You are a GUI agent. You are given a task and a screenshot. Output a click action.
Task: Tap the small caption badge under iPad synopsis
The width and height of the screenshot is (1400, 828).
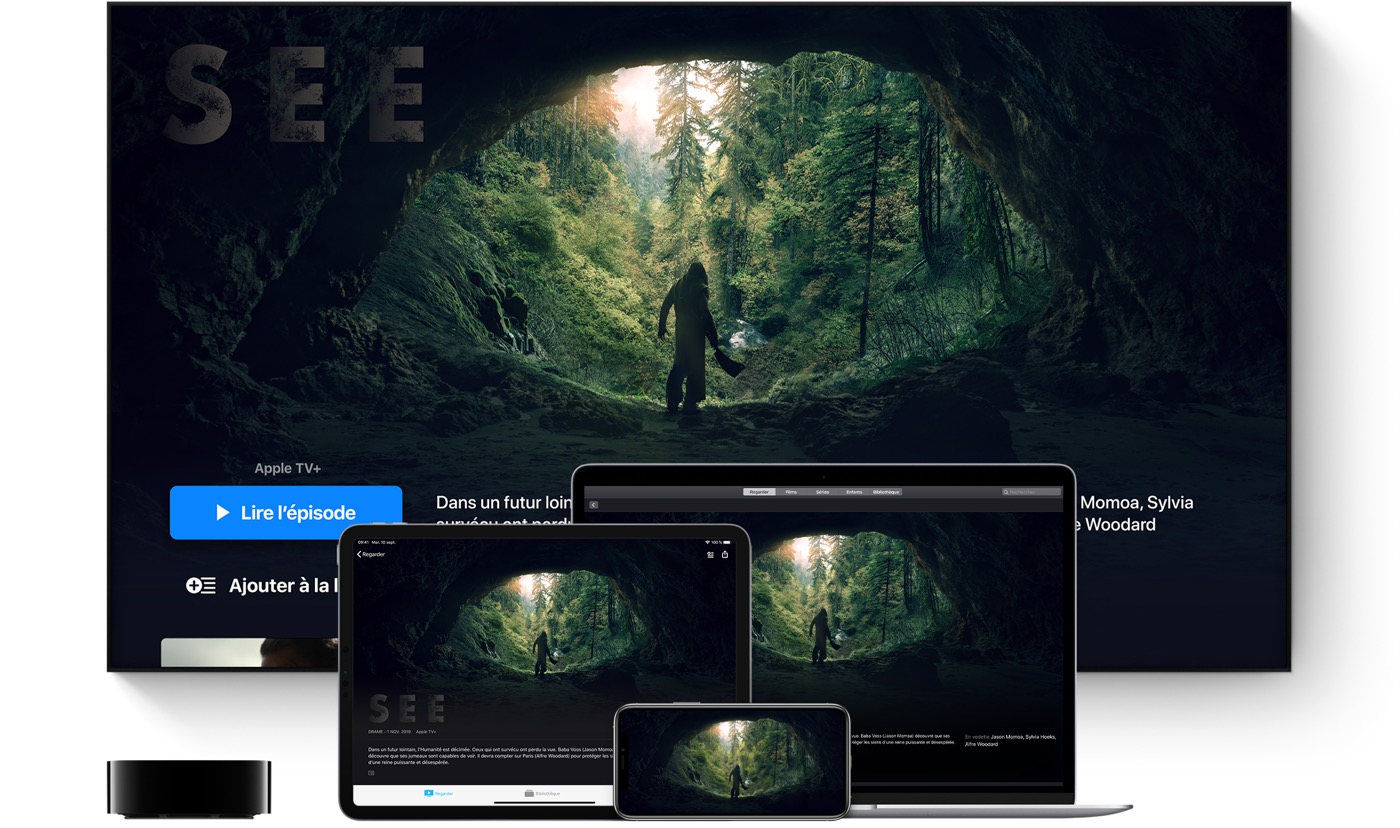(x=371, y=773)
